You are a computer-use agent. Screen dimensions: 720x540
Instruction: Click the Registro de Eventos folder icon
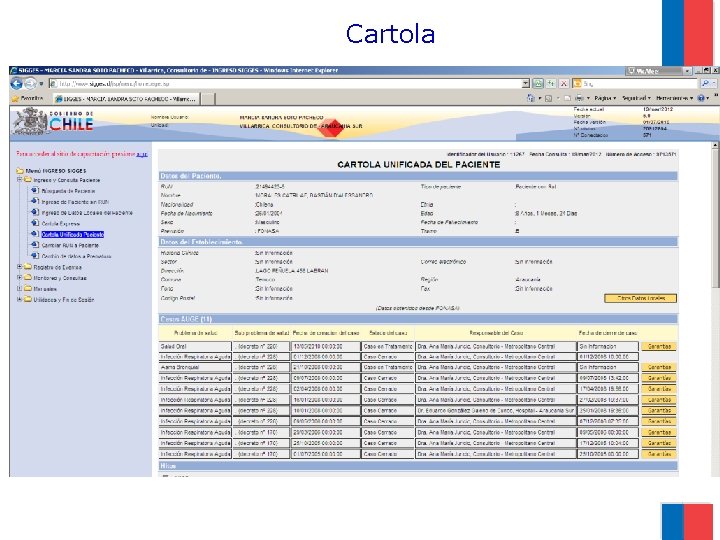click(28, 267)
